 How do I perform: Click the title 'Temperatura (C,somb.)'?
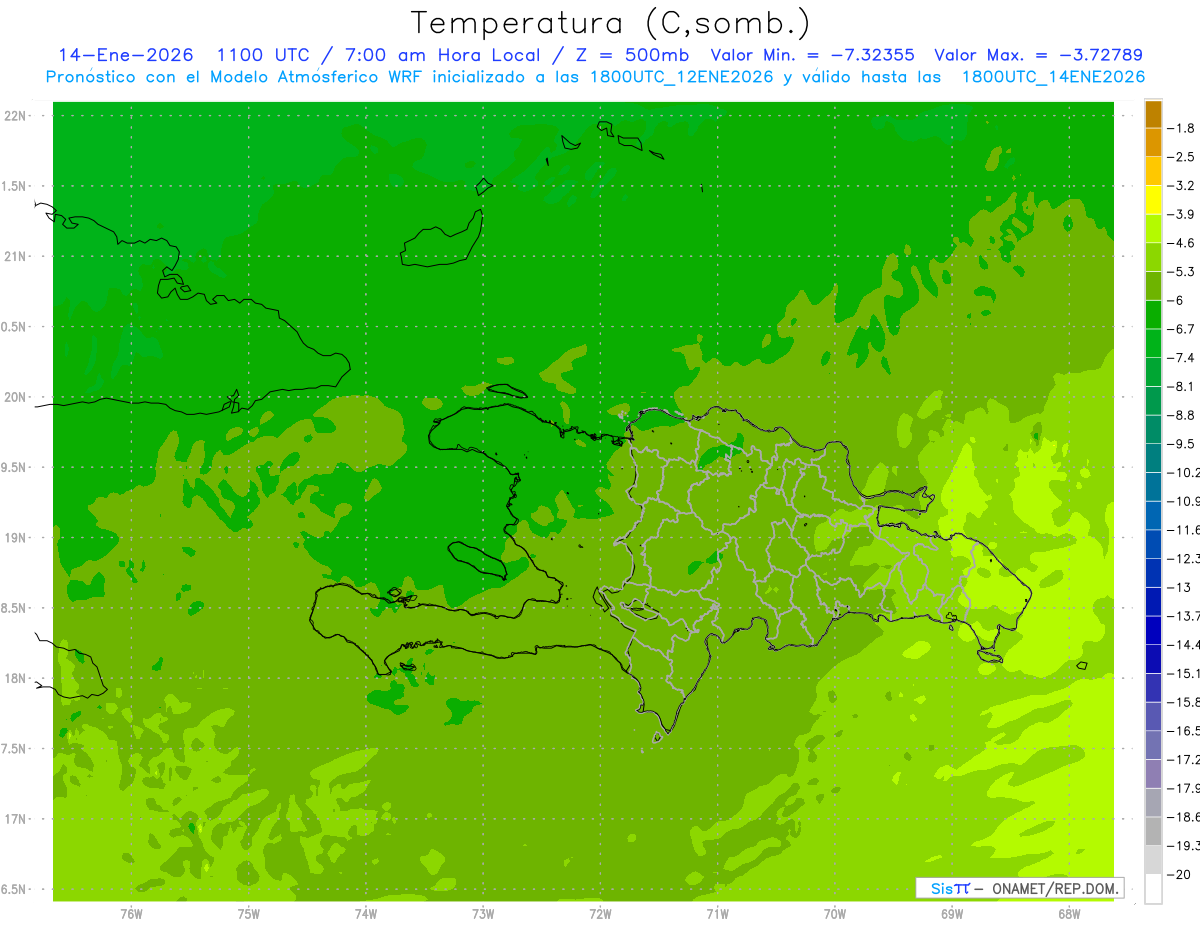pos(611,23)
